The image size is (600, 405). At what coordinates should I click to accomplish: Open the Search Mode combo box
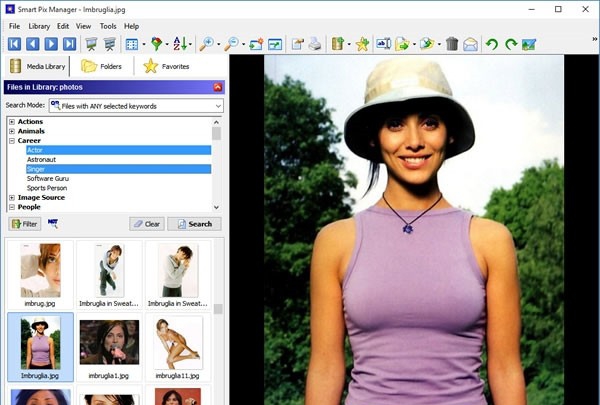[x=136, y=106]
